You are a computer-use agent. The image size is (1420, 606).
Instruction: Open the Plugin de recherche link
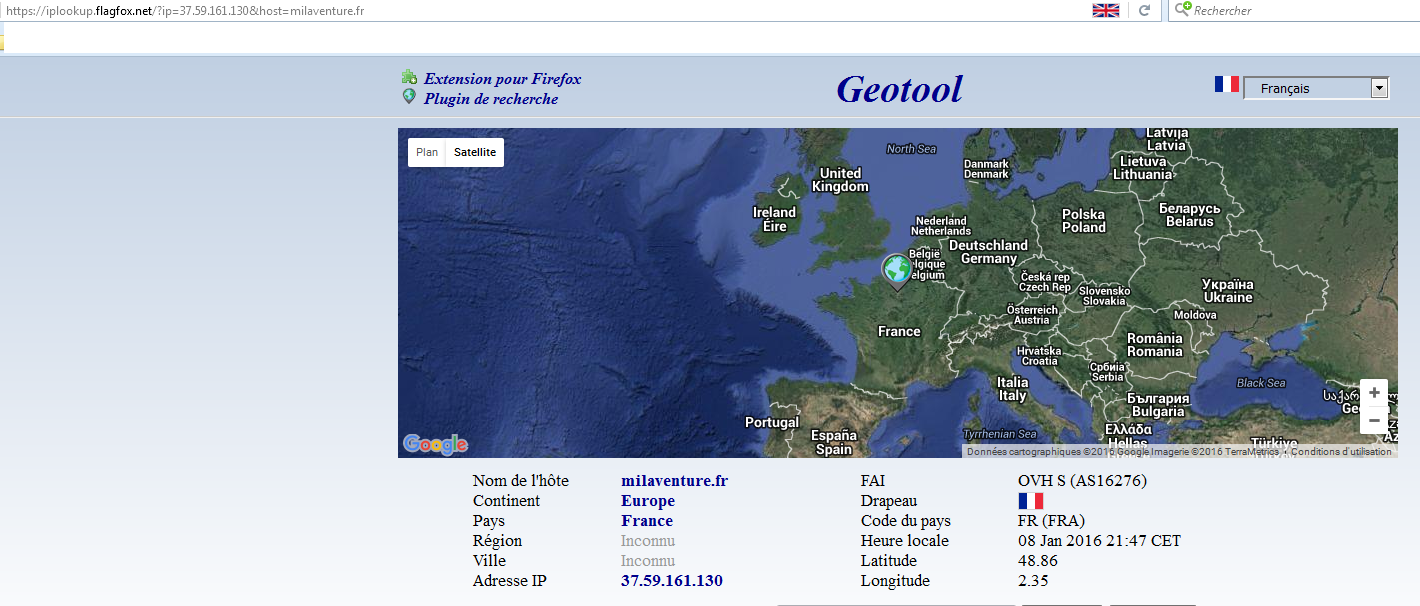point(491,98)
